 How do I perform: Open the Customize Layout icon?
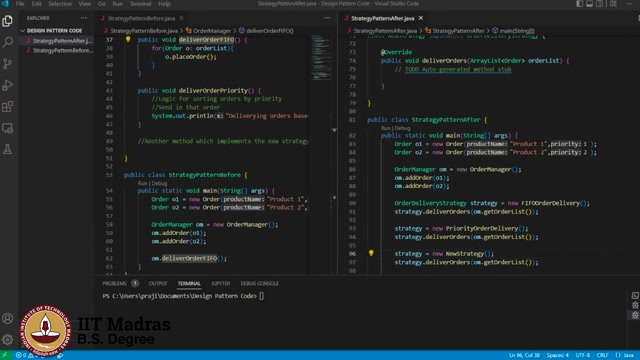[x=613, y=4]
